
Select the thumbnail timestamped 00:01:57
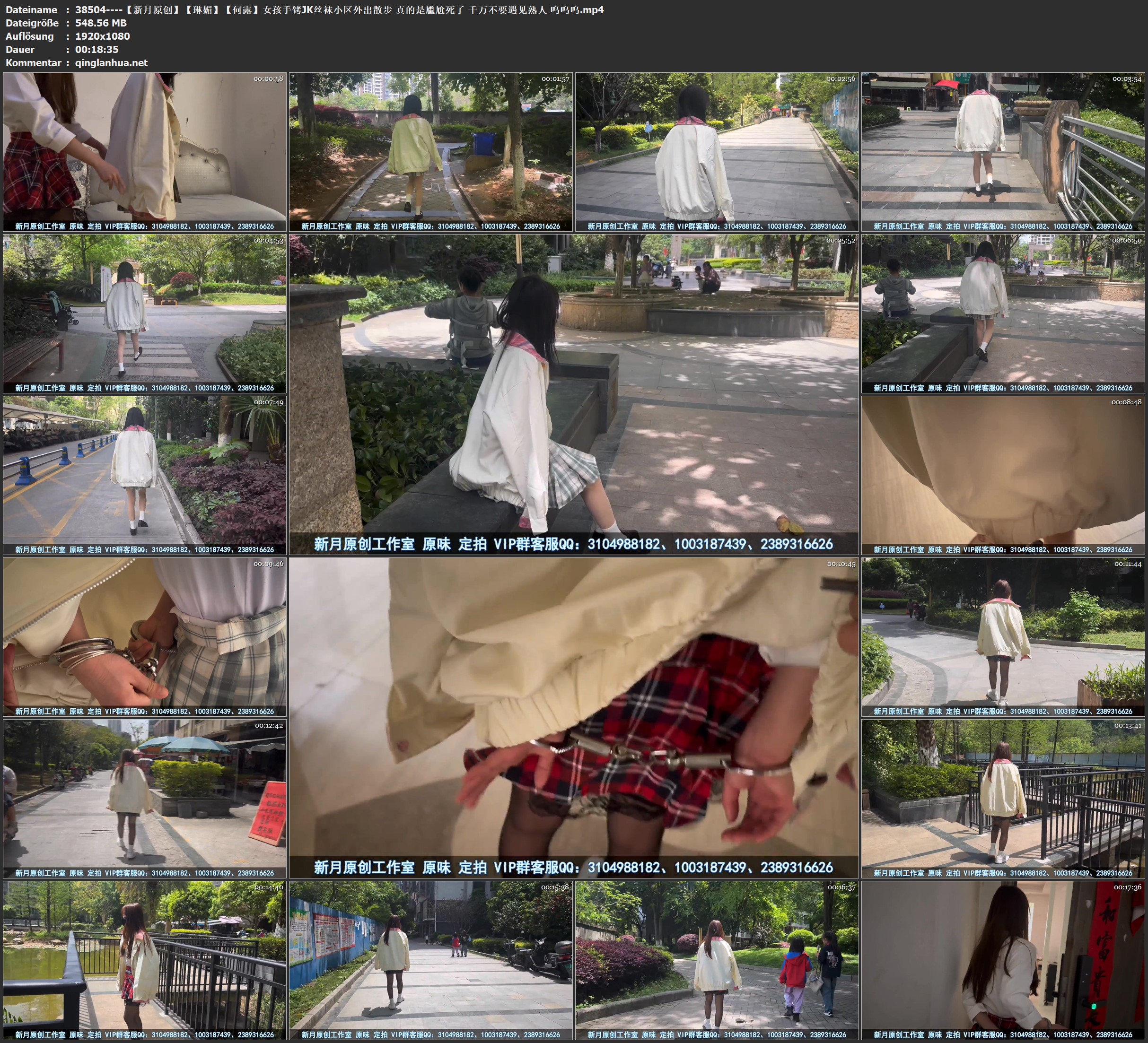click(x=430, y=151)
